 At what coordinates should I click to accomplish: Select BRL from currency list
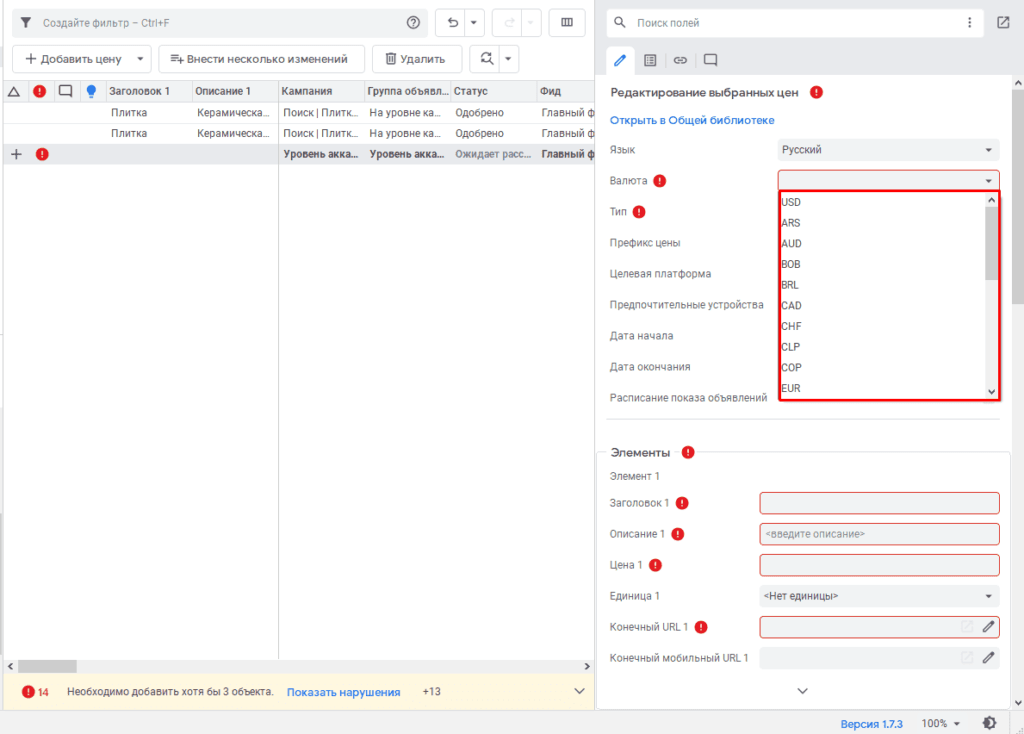click(x=883, y=285)
